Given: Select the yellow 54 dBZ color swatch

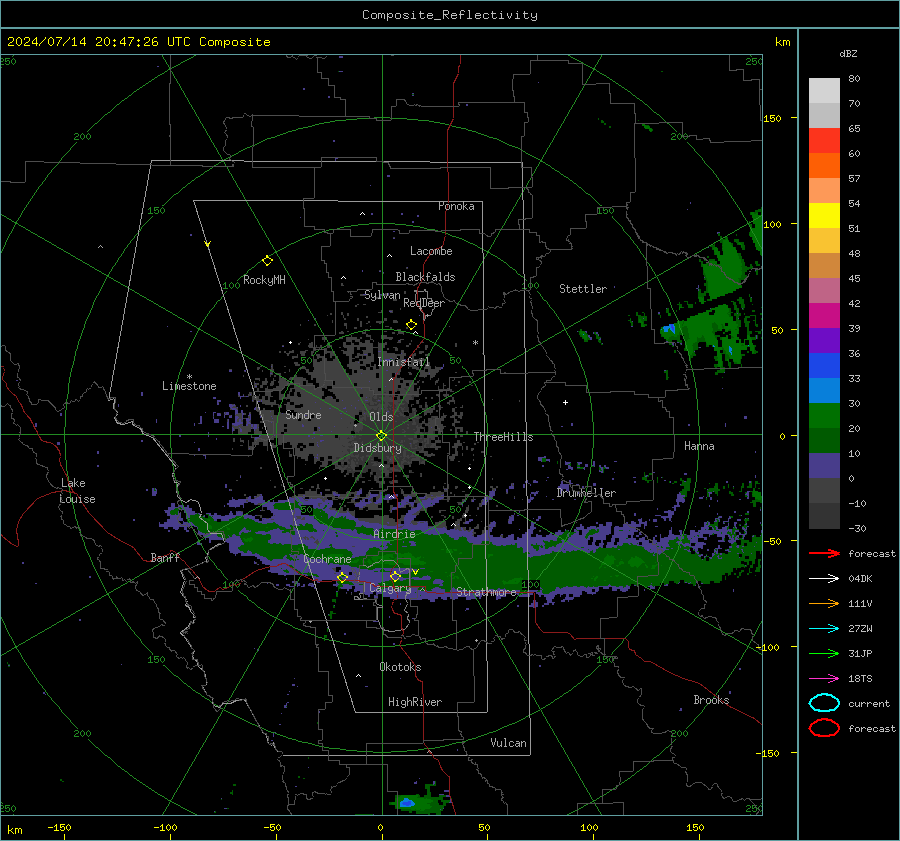Looking at the screenshot, I should click(824, 215).
